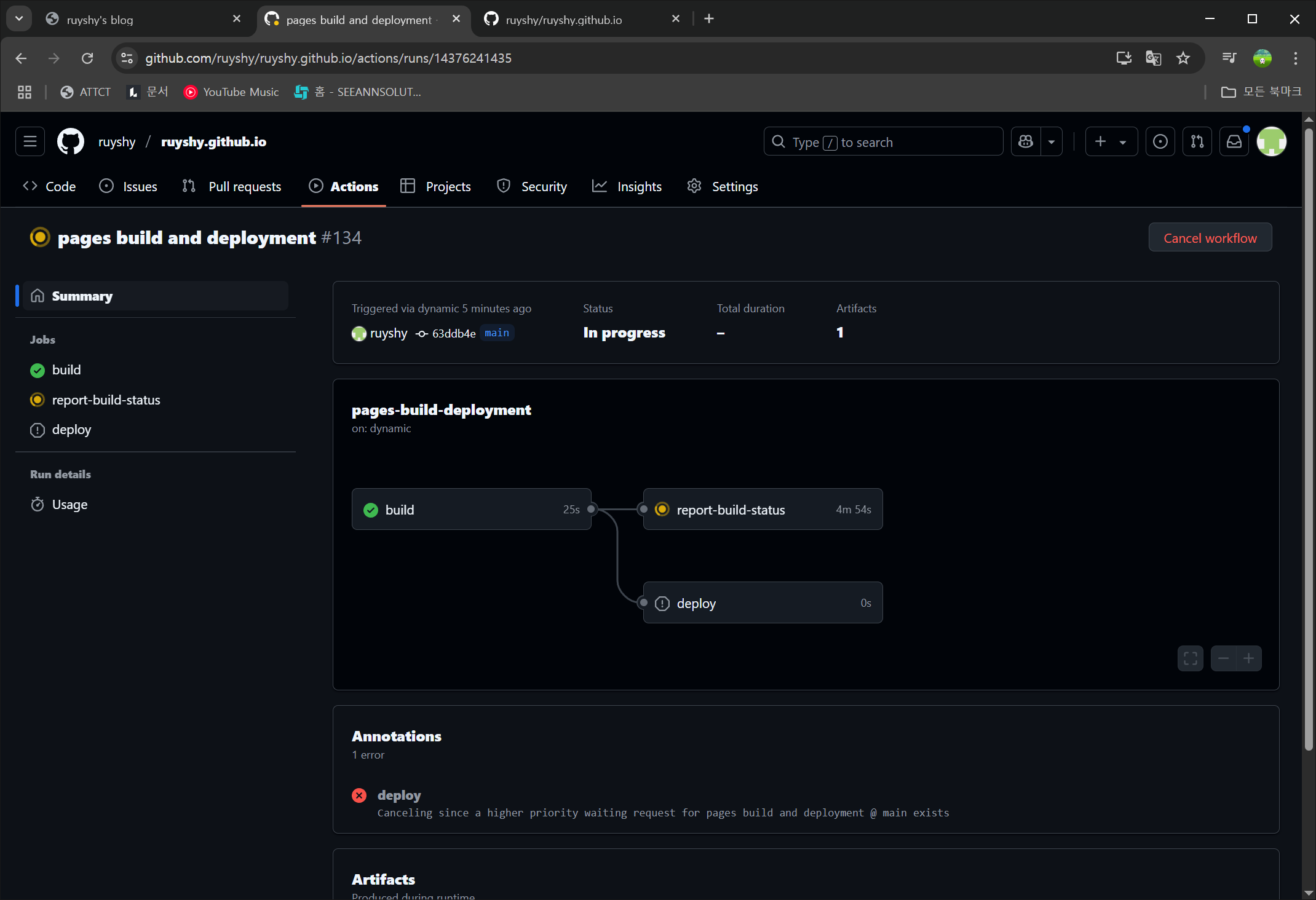Viewport: 1316px width, 900px height.
Task: Switch to the Actions tab
Action: pos(354,186)
